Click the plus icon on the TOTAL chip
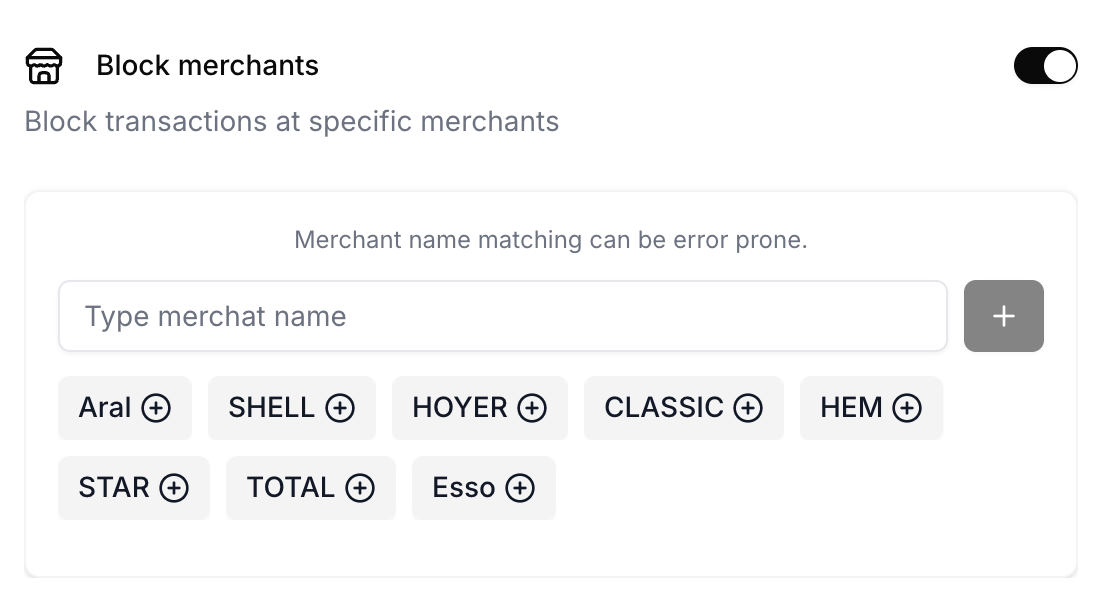1112x600 pixels. pos(360,488)
